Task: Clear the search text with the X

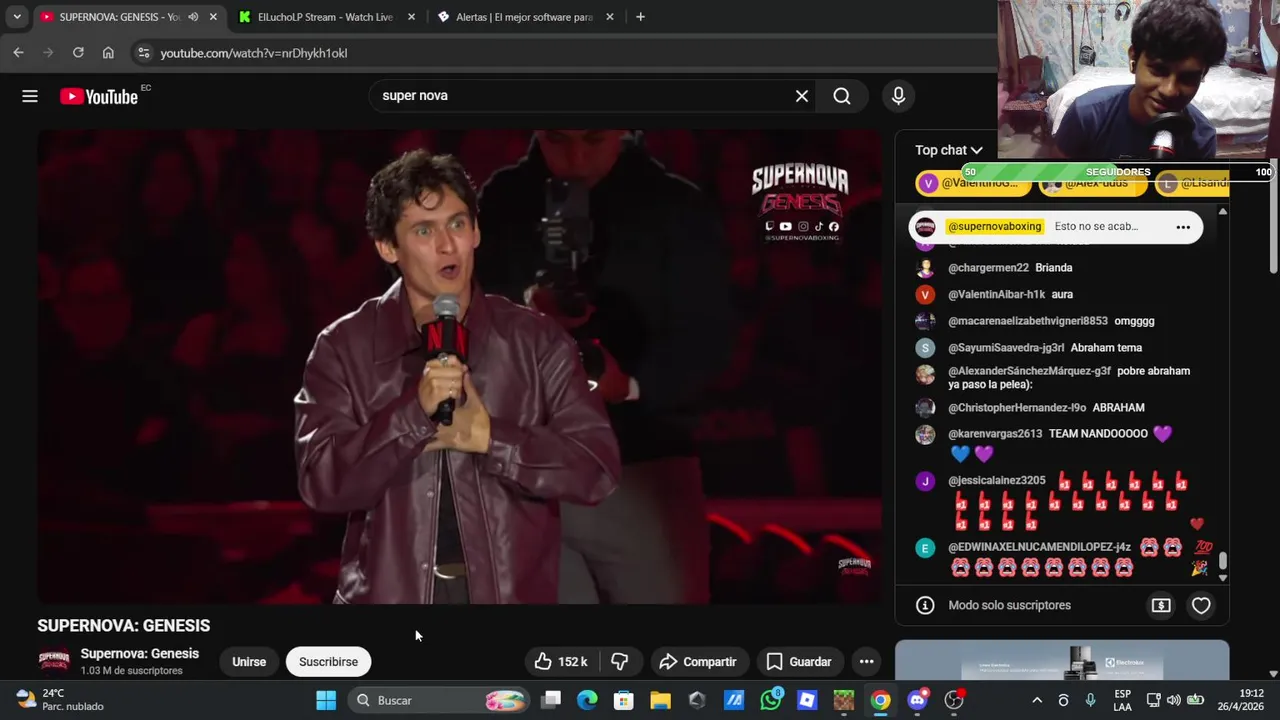Action: coord(801,96)
